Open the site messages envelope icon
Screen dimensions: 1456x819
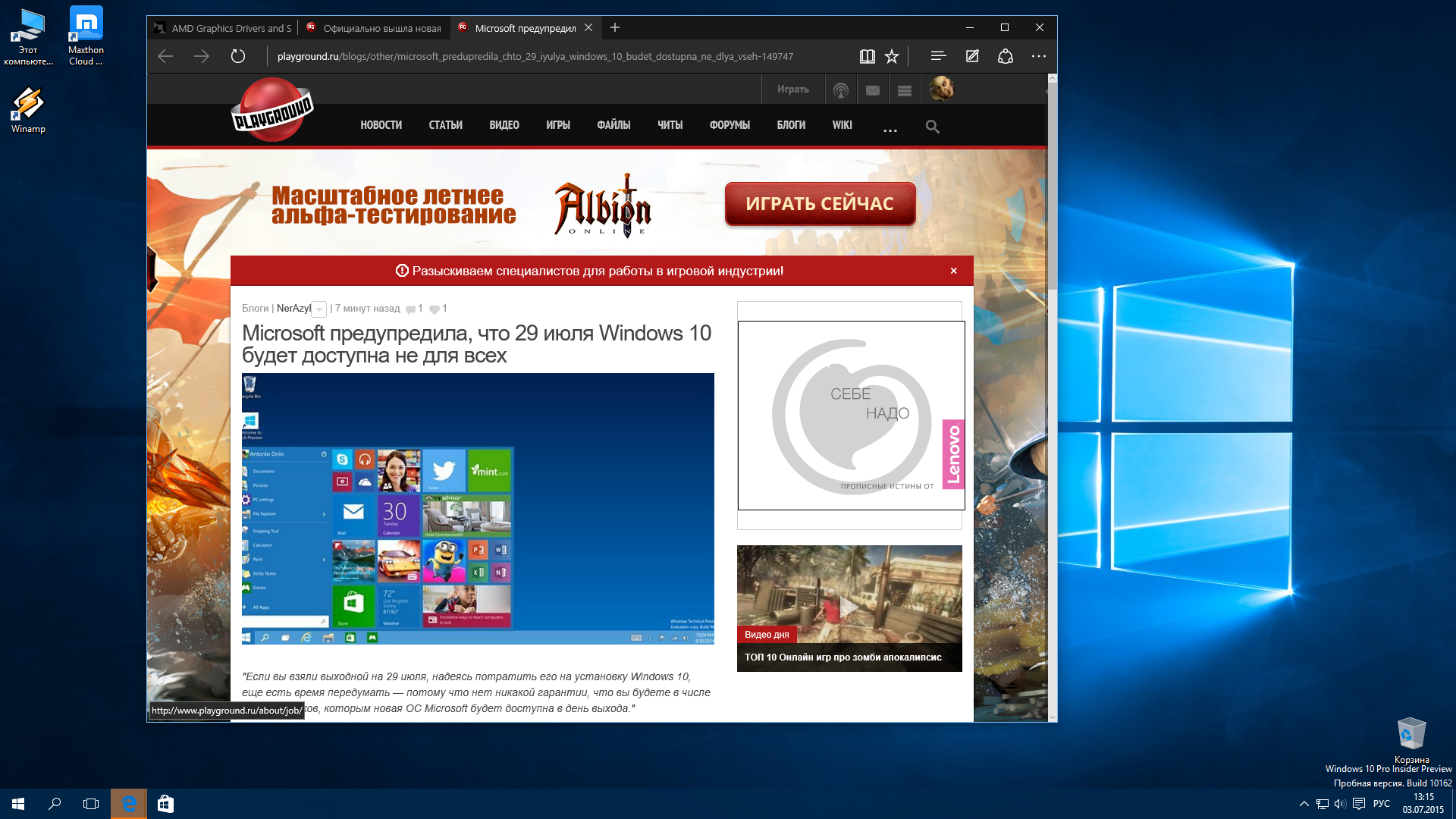coord(873,90)
